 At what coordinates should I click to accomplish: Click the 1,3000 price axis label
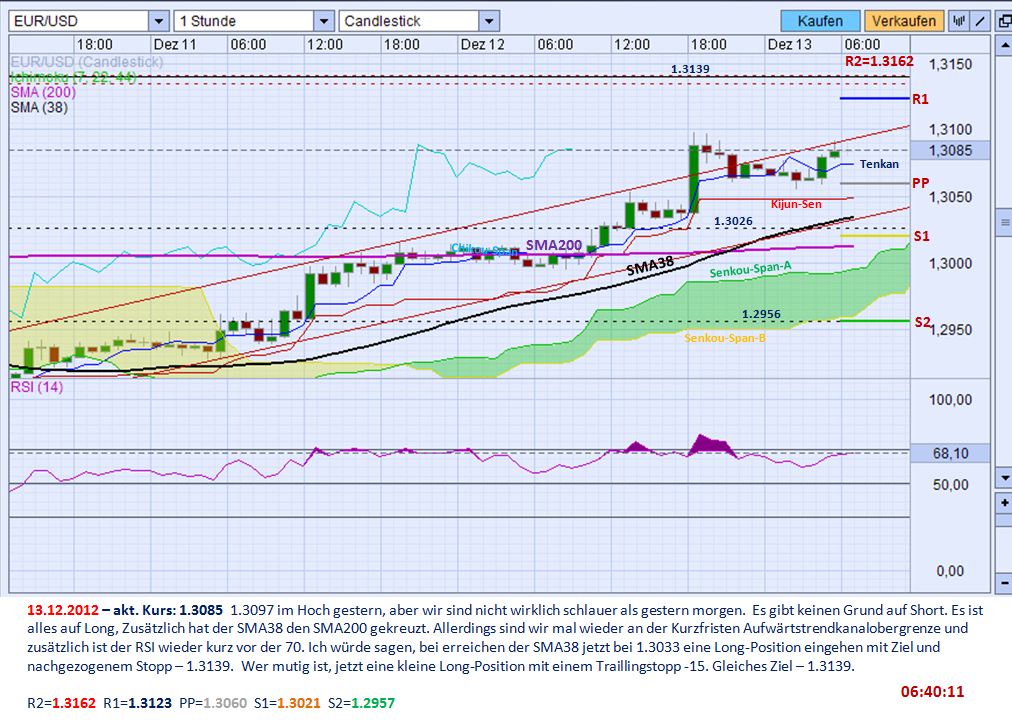pyautogui.click(x=950, y=263)
